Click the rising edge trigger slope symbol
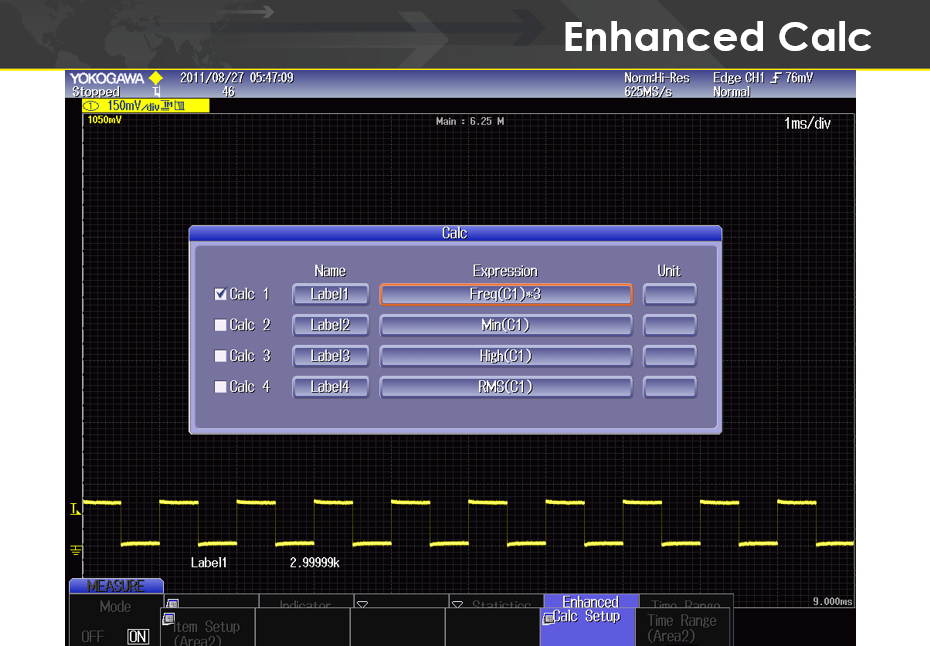The width and height of the screenshot is (930, 646). [775, 78]
